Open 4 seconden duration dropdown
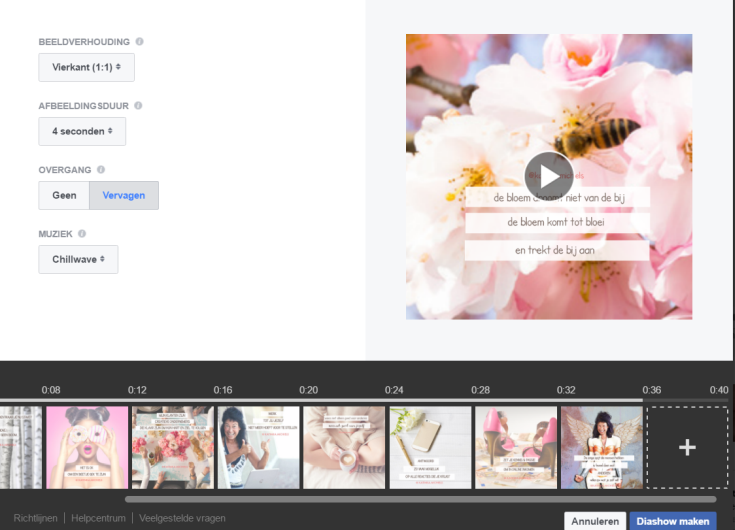The width and height of the screenshot is (735, 530). click(82, 131)
